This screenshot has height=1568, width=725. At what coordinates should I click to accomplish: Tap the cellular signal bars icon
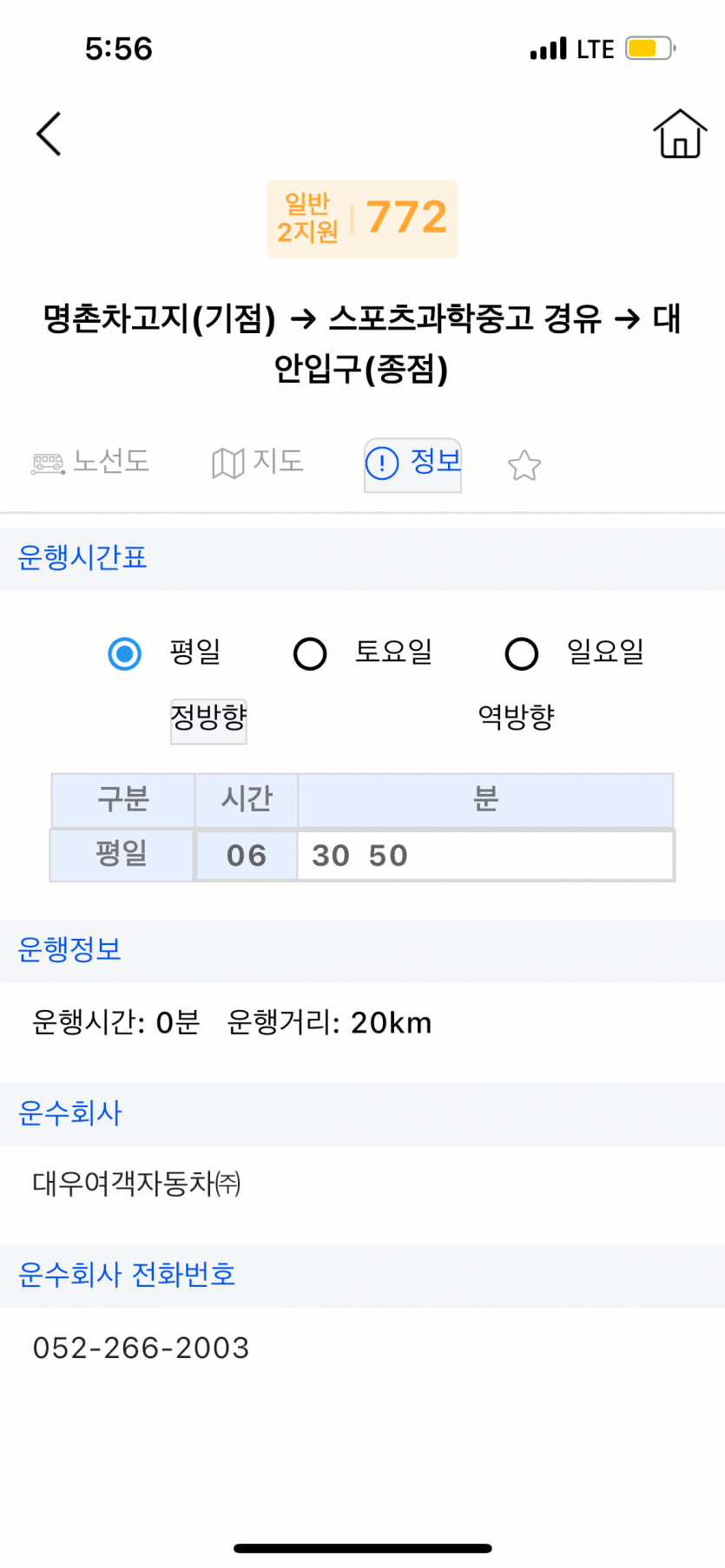coord(548,49)
